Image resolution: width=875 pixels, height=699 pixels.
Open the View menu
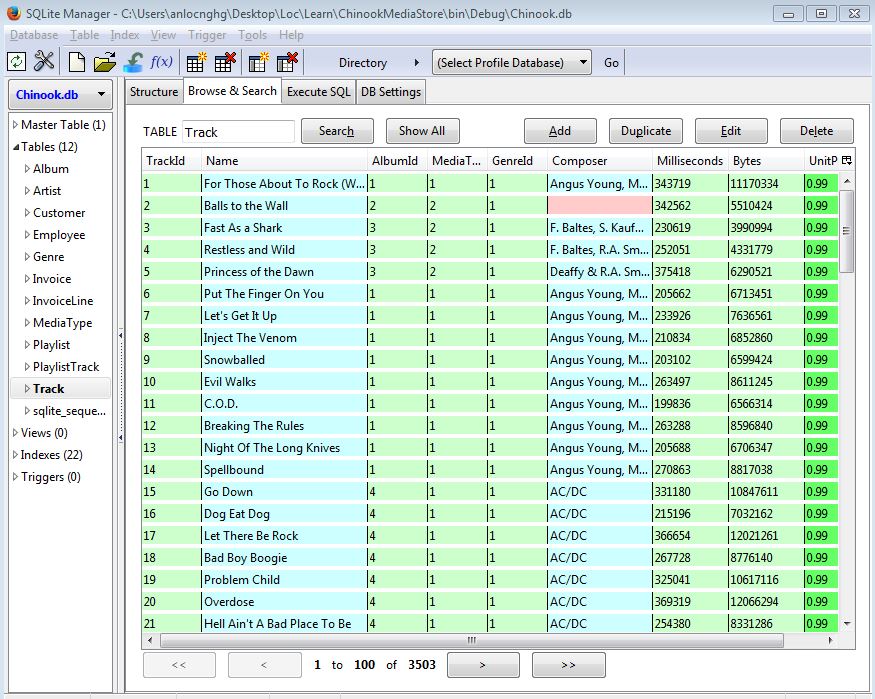[163, 35]
